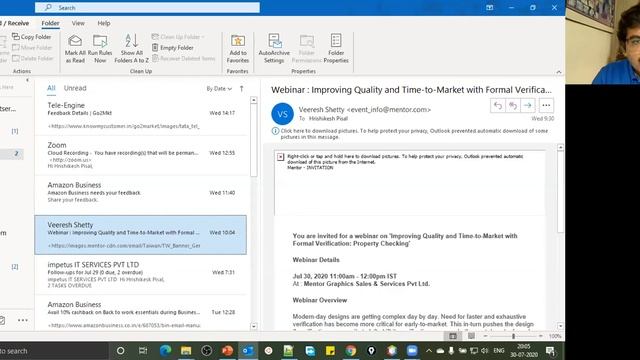Screen dimensions: 640x360
Task: Click Reply icon in reading pane
Action: (498, 106)
